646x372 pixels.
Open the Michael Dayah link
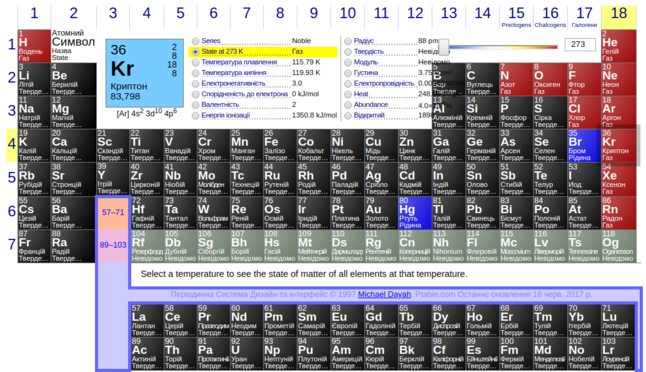pyautogui.click(x=384, y=294)
